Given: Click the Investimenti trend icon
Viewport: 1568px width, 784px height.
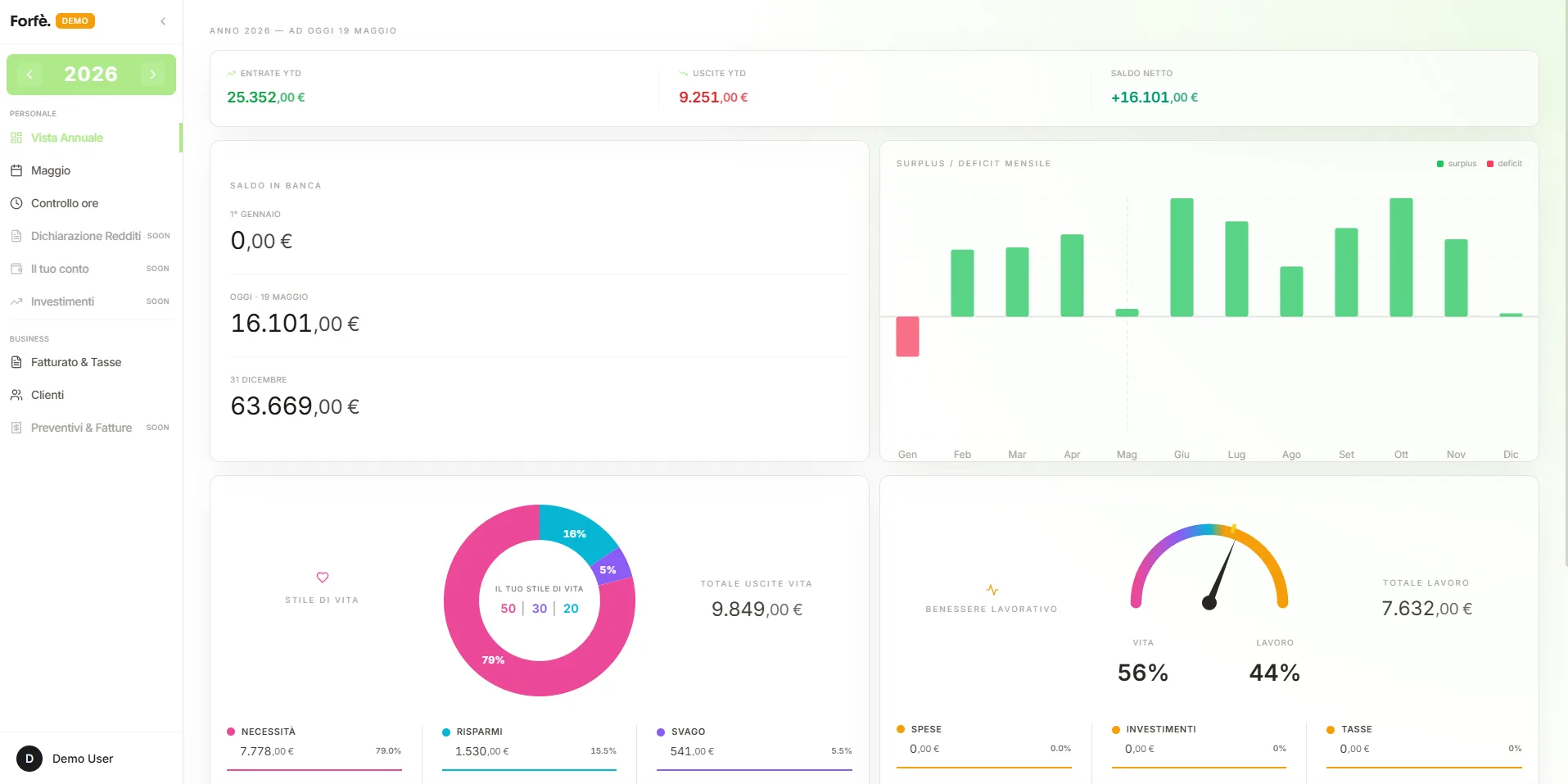Looking at the screenshot, I should [x=16, y=301].
